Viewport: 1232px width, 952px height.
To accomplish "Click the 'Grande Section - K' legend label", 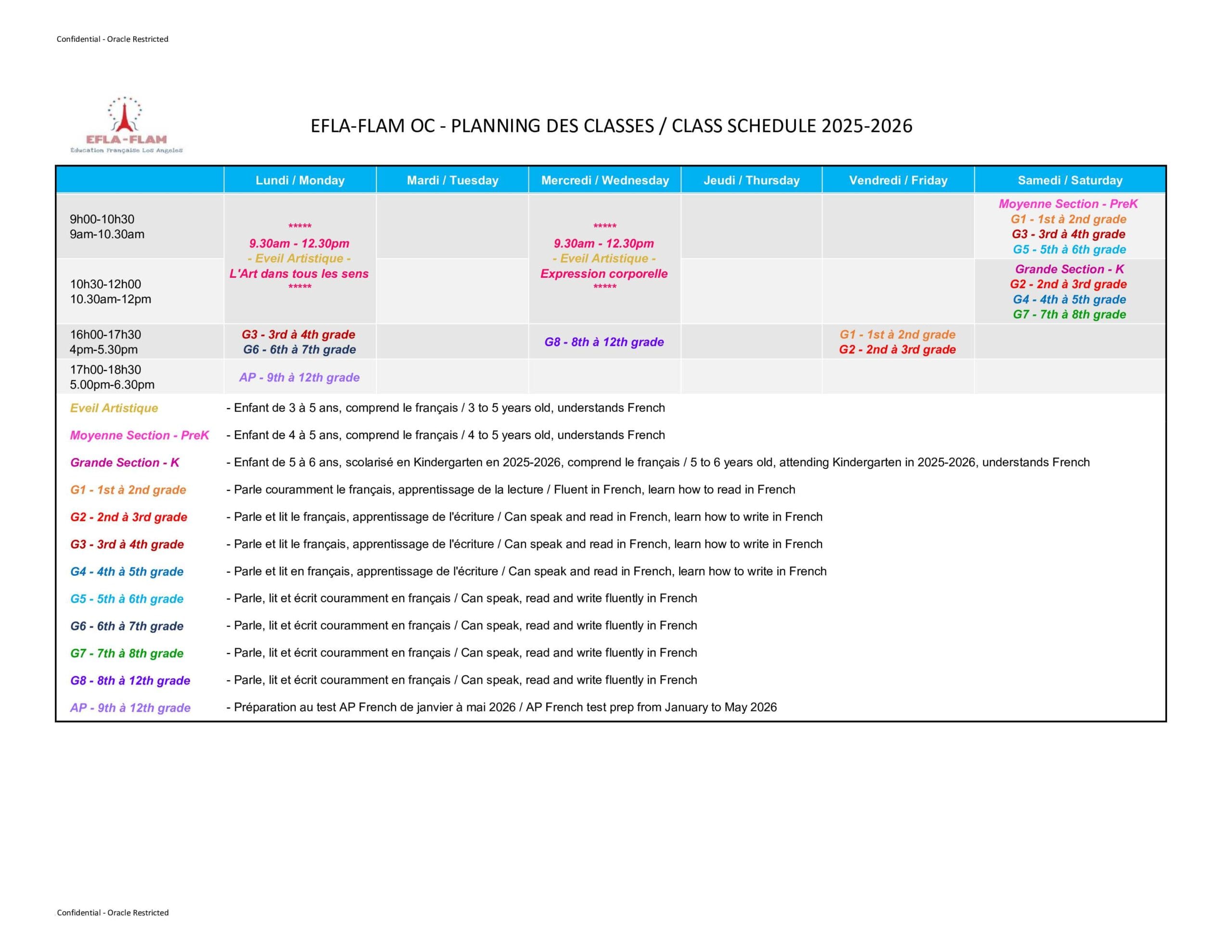I will (x=125, y=463).
